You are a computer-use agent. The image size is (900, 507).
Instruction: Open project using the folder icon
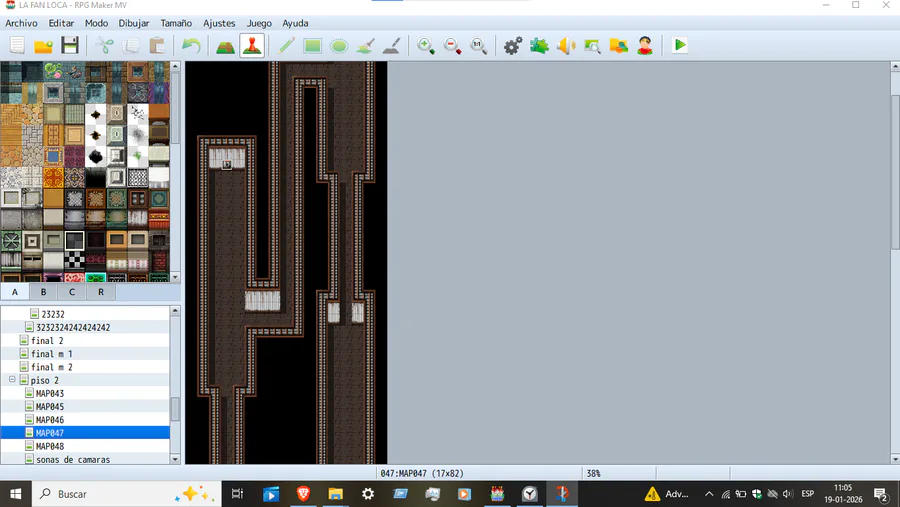tap(44, 45)
